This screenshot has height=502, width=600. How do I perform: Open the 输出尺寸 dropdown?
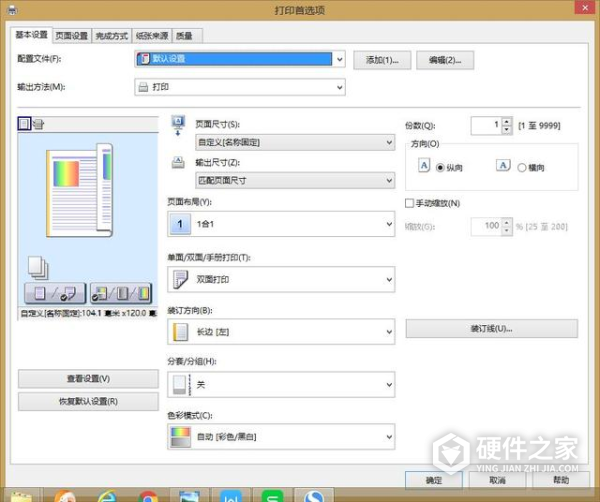[295, 180]
